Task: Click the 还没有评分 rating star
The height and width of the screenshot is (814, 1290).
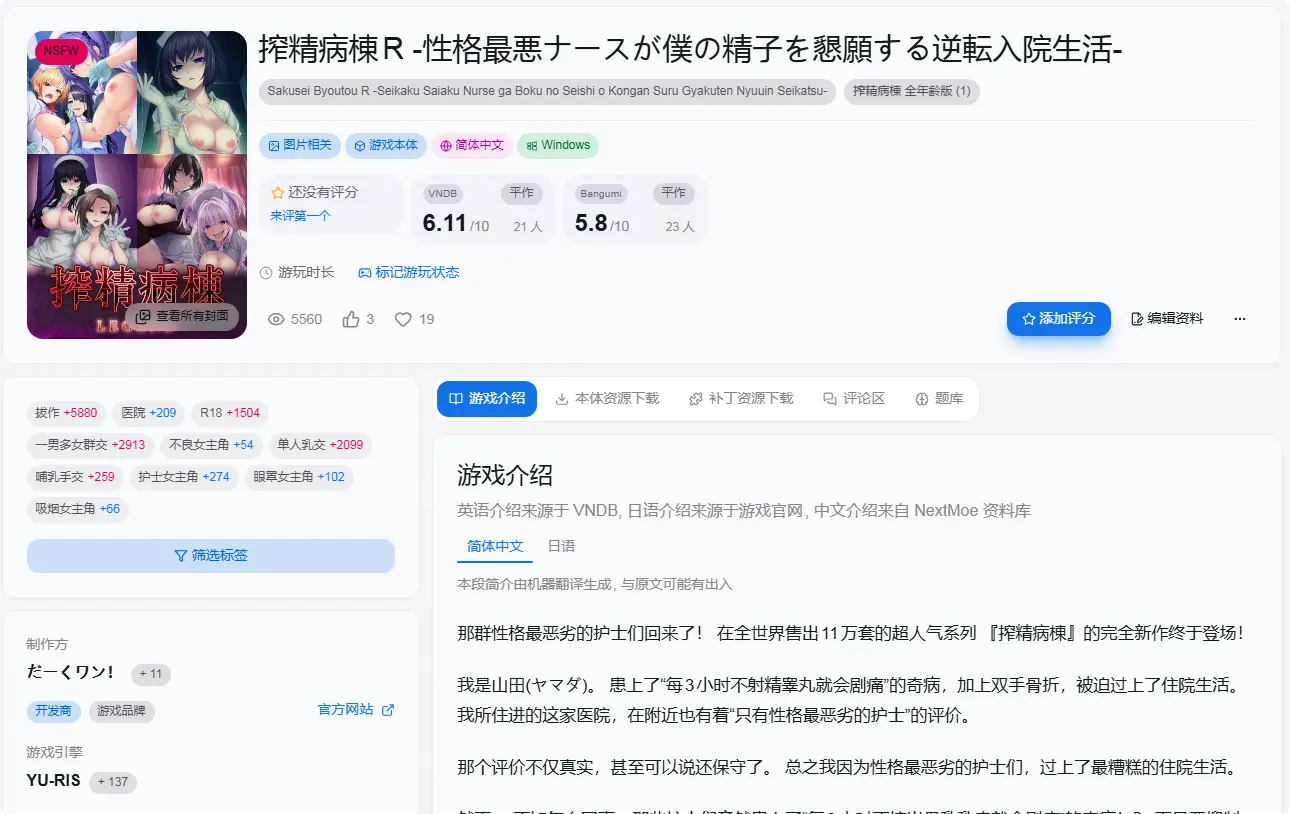Action: pos(278,193)
